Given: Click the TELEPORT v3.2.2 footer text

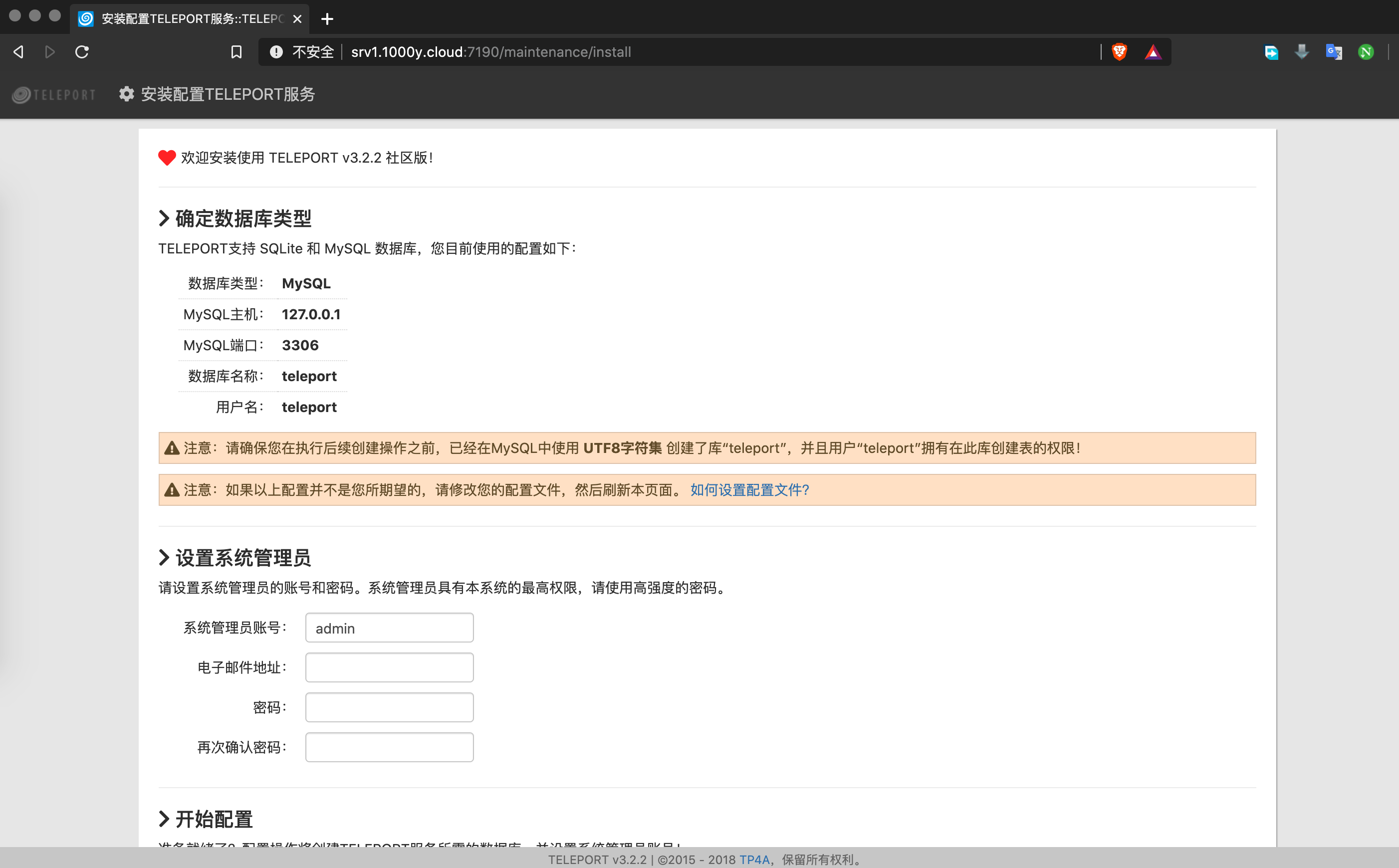Looking at the screenshot, I should pyautogui.click(x=597, y=860).
